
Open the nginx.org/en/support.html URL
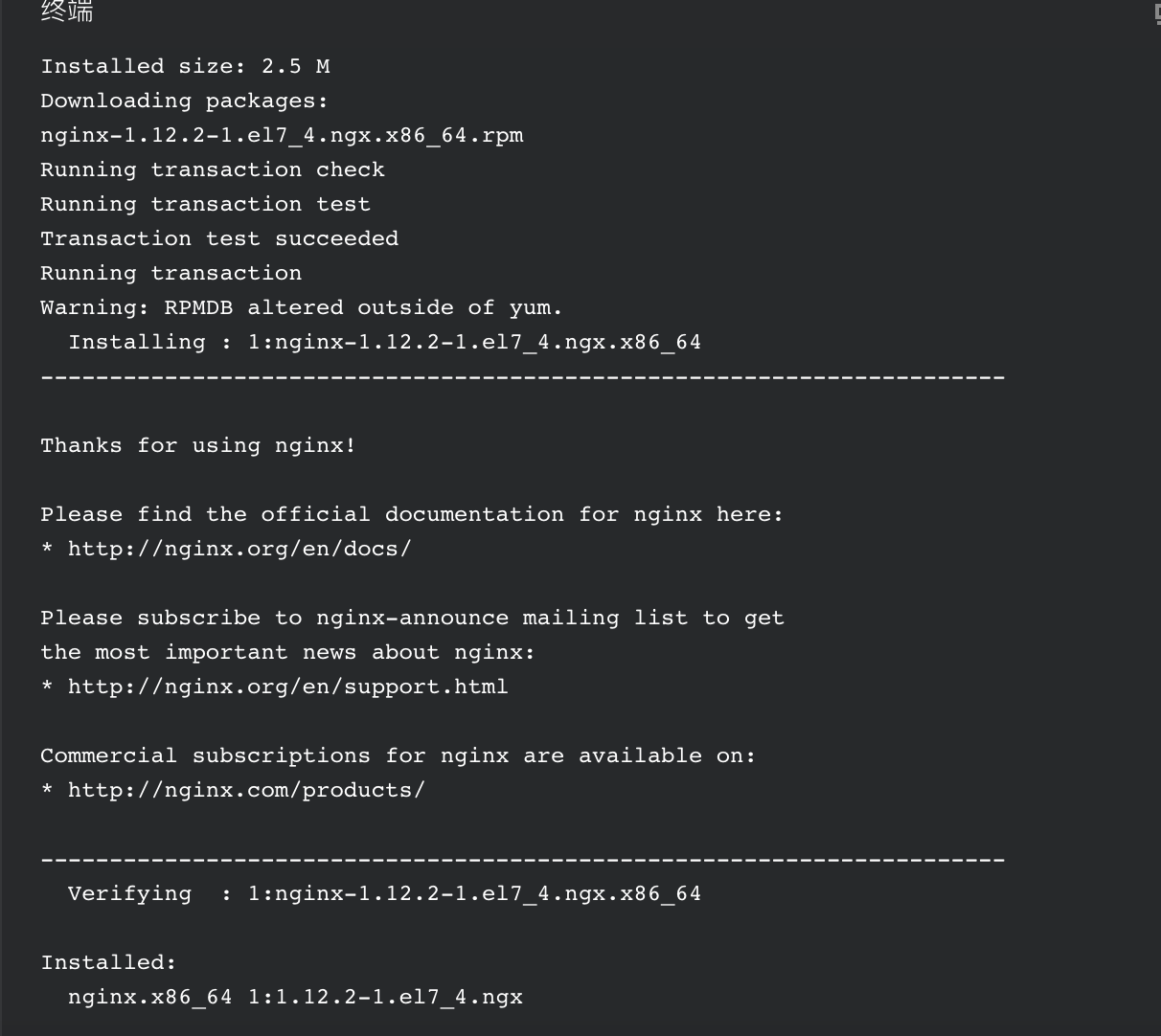pyautogui.click(x=287, y=687)
